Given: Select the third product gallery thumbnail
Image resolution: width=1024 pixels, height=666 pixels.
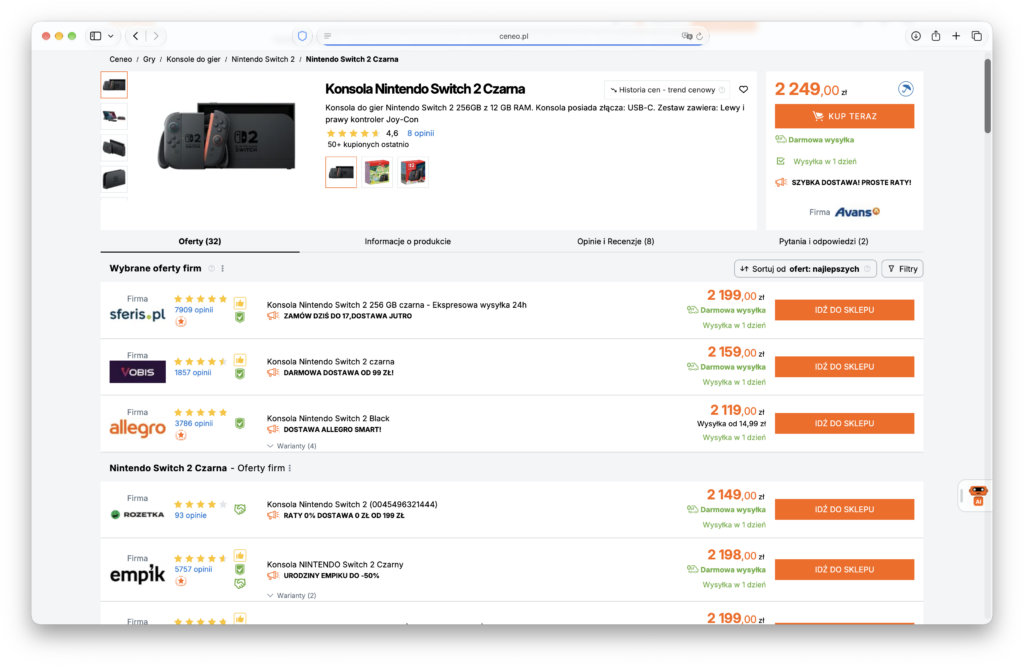Looking at the screenshot, I should tap(114, 148).
